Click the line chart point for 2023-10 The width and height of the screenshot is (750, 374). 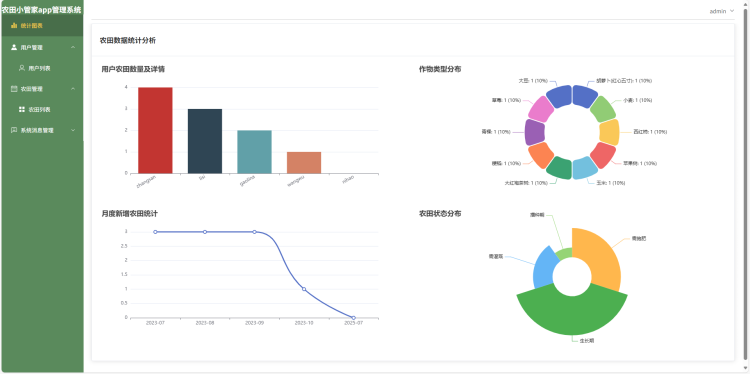[x=304, y=289]
